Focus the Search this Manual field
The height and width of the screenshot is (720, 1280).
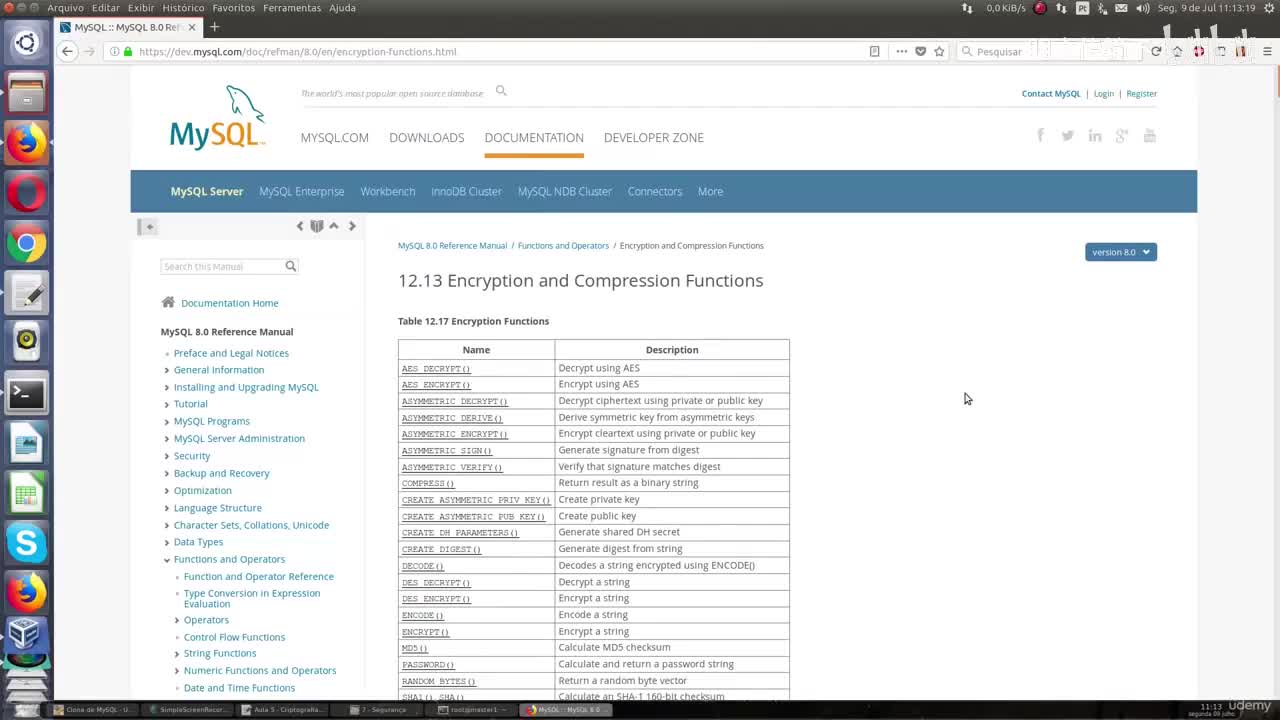(x=222, y=266)
